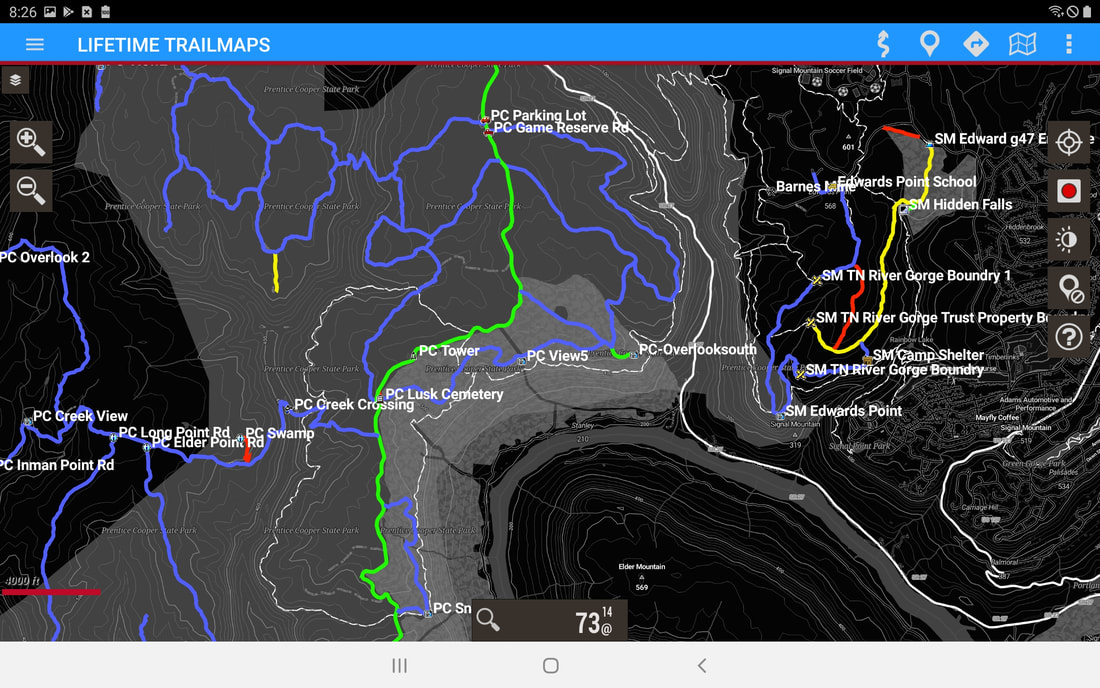
Task: Toggle screen brightness contrast mode
Action: [x=1068, y=239]
